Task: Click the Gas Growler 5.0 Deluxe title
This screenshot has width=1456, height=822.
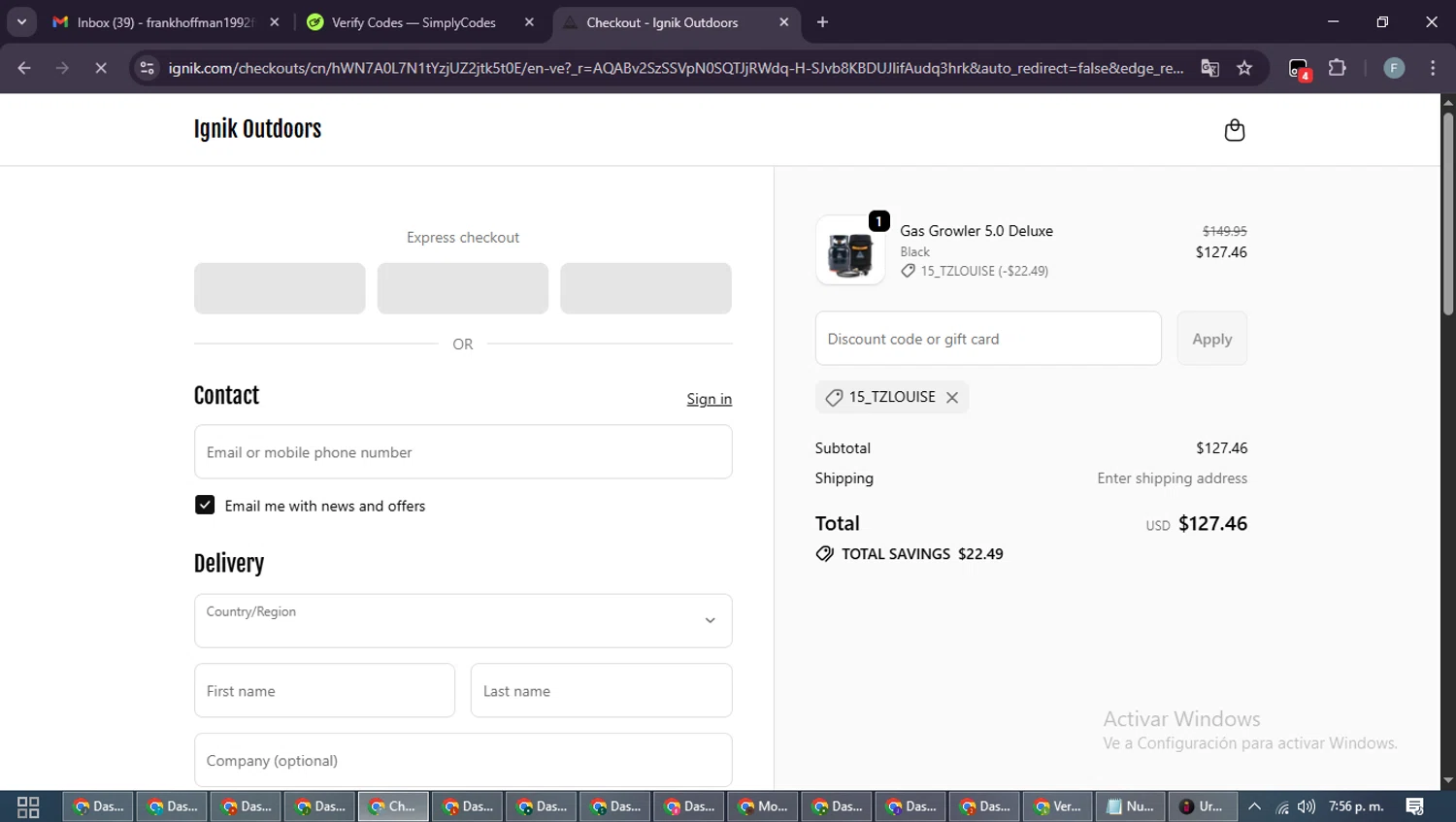Action: click(976, 231)
